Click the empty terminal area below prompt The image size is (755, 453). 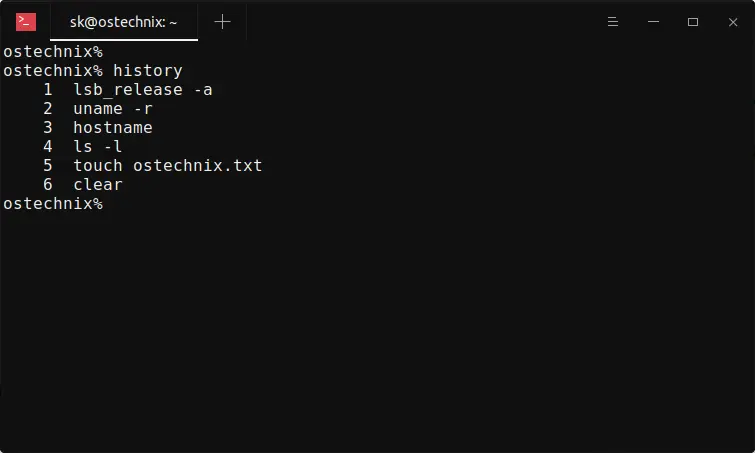[378, 327]
